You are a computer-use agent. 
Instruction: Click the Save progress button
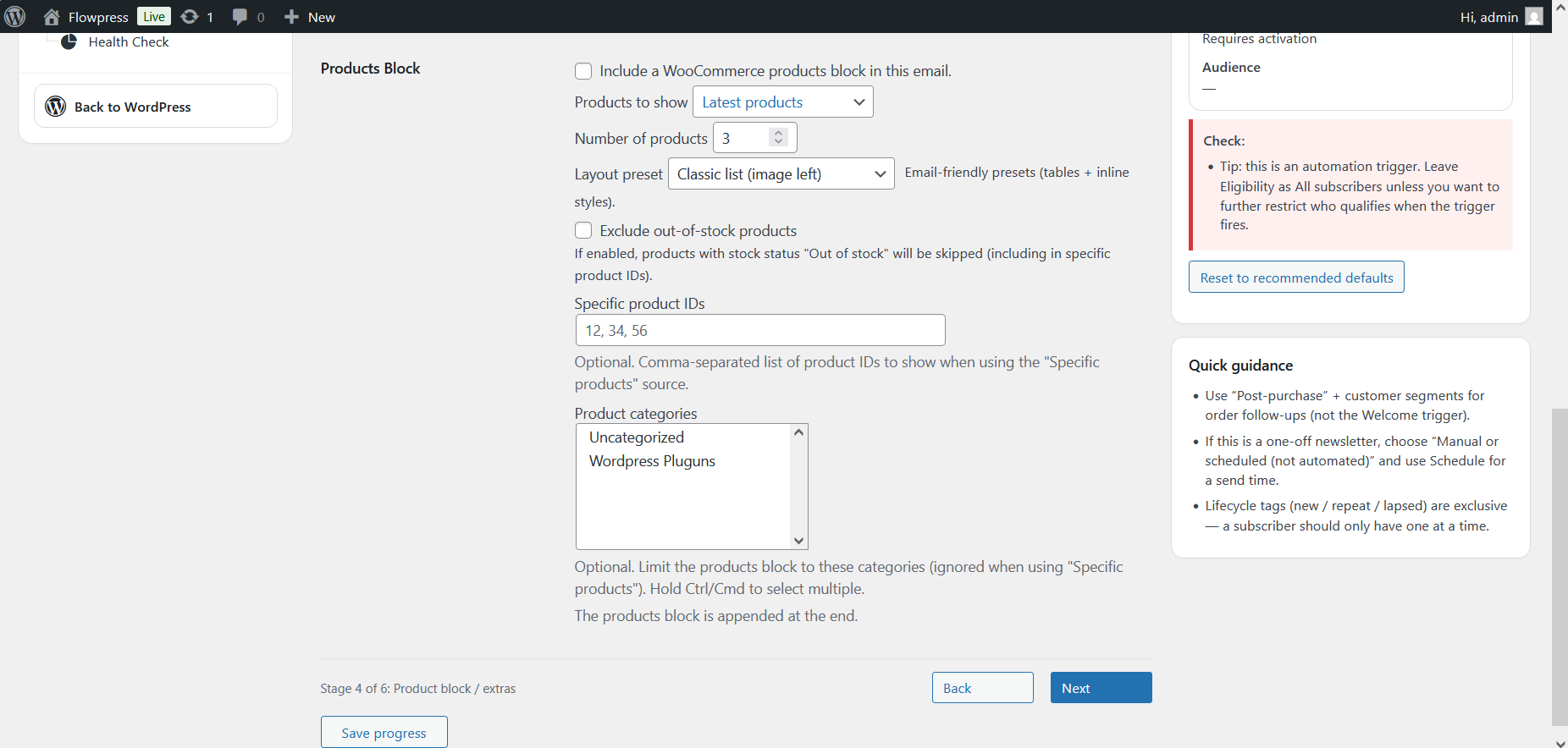(384, 733)
